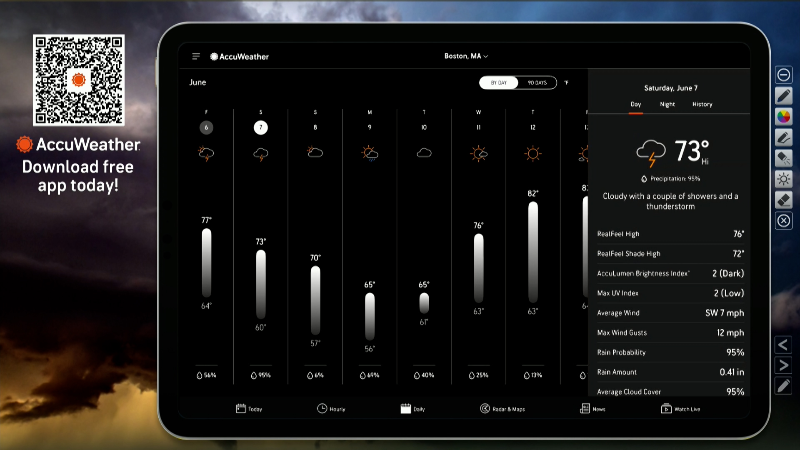Select the eraser tool
The image size is (800, 450).
tap(784, 199)
